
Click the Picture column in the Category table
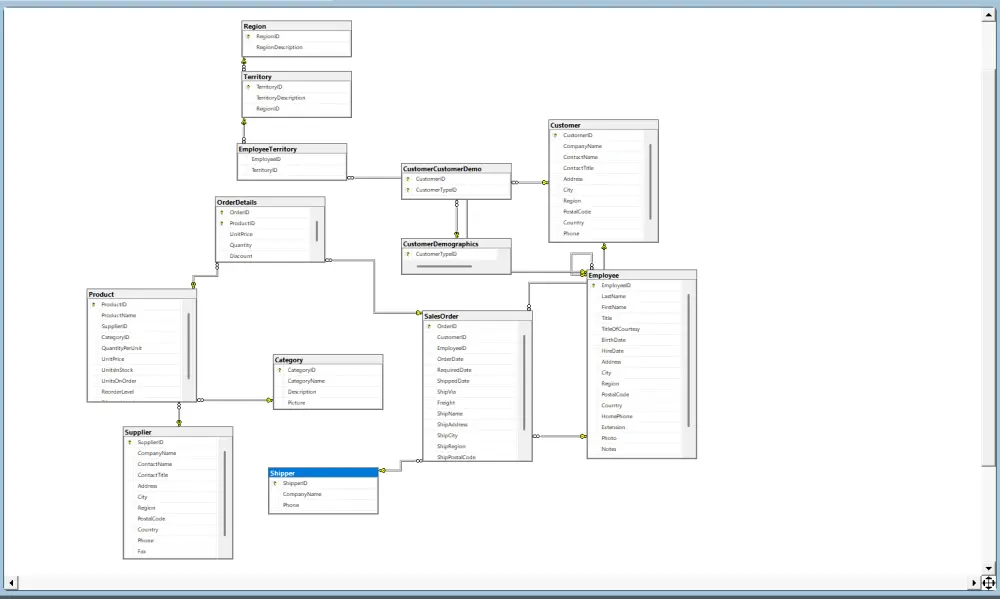297,402
